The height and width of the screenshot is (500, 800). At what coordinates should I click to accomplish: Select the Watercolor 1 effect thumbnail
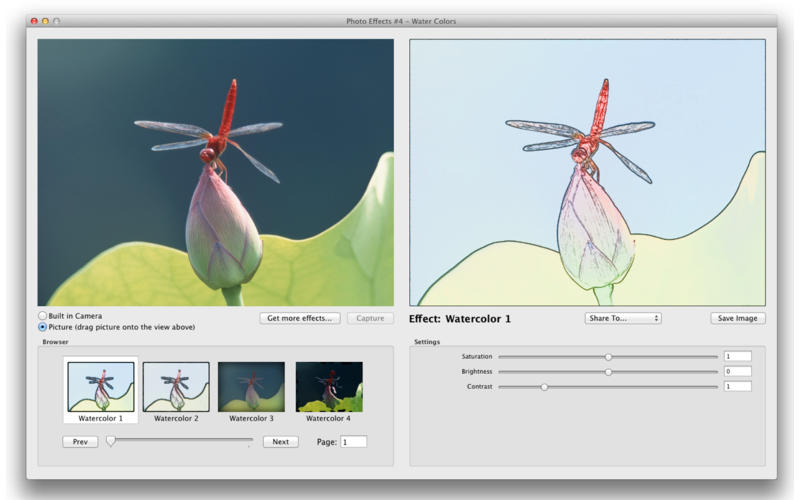pyautogui.click(x=101, y=386)
